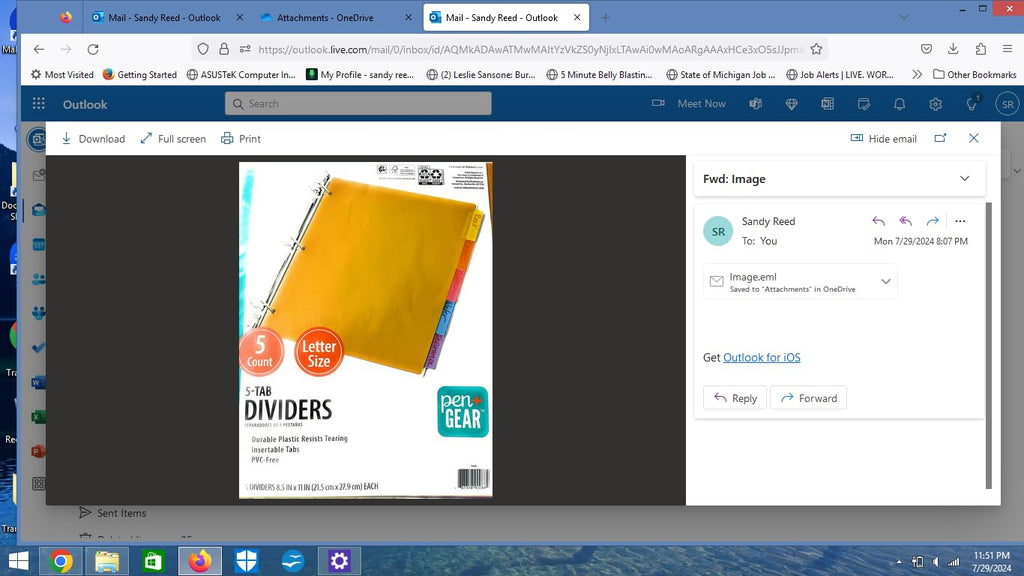Image resolution: width=1024 pixels, height=576 pixels.
Task: Click the Reply button below the email
Action: 735,398
